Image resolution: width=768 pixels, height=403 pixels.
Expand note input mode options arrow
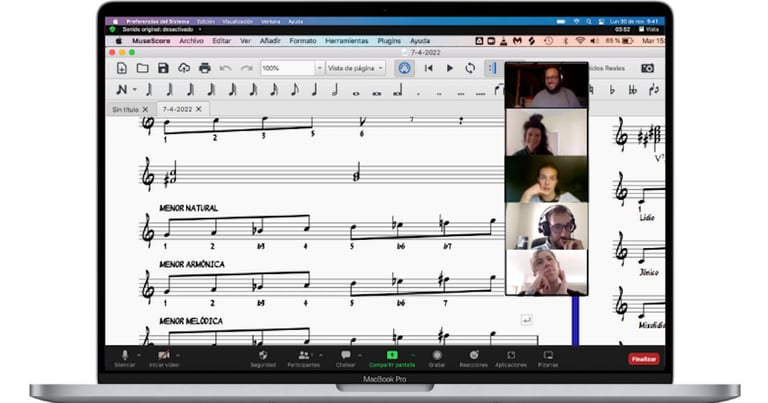pos(135,90)
